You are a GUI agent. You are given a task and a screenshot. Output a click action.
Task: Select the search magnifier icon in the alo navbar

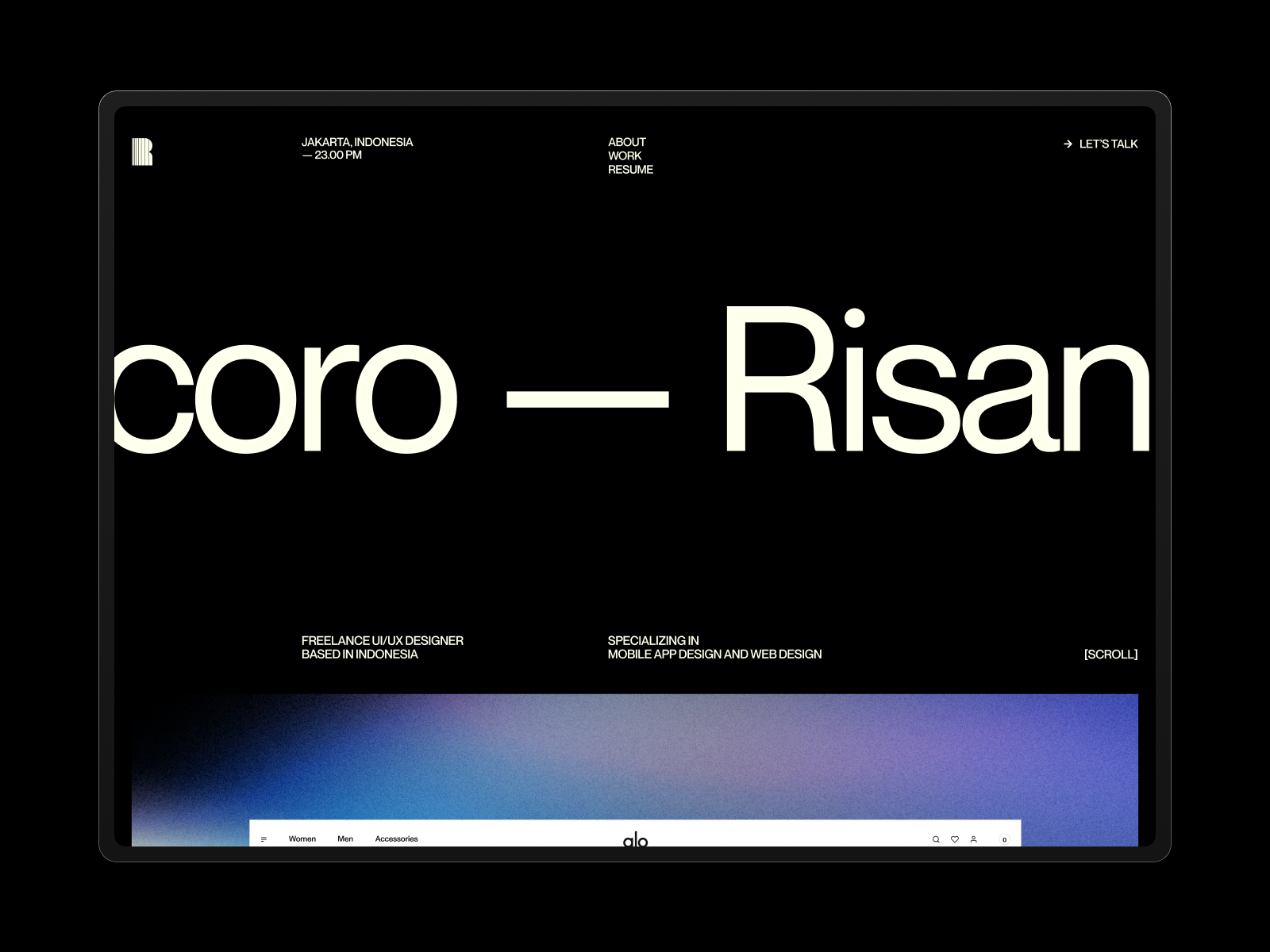coord(936,839)
